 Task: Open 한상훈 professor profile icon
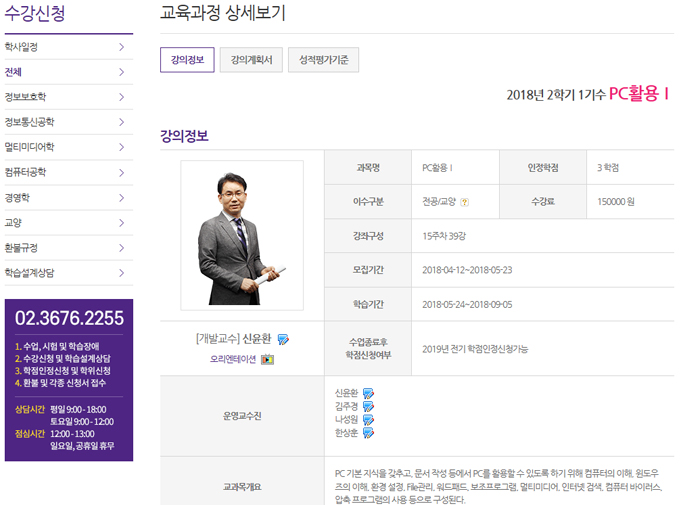[x=368, y=432]
